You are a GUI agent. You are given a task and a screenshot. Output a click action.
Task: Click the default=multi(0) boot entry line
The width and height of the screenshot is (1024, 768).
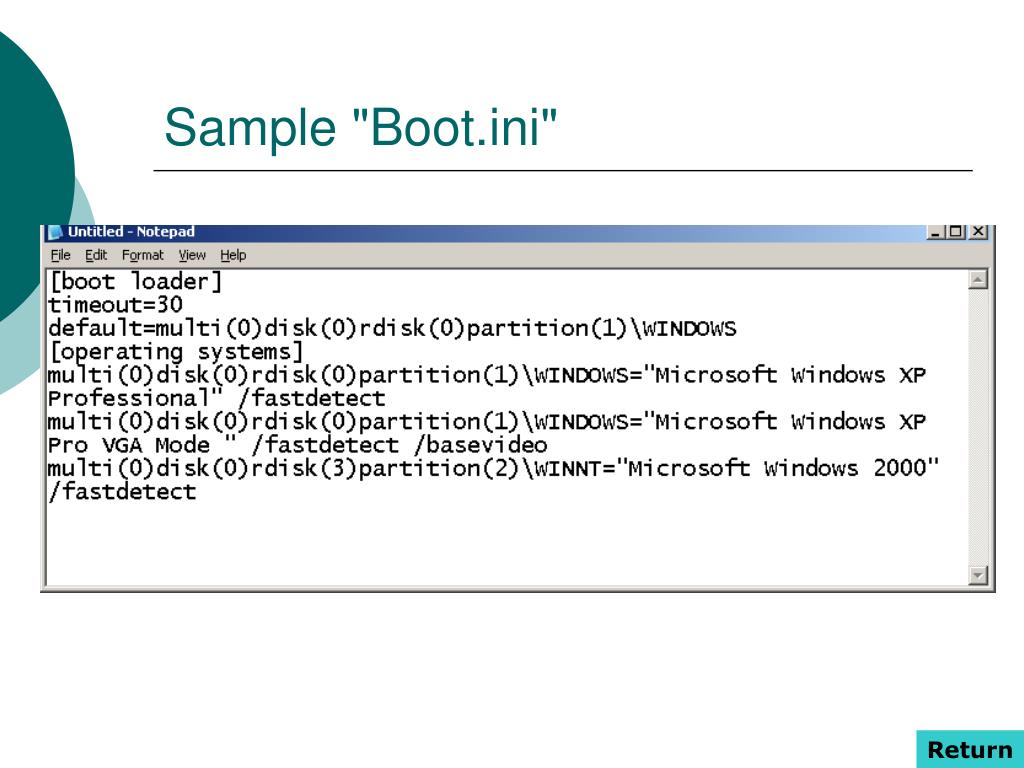coord(395,328)
